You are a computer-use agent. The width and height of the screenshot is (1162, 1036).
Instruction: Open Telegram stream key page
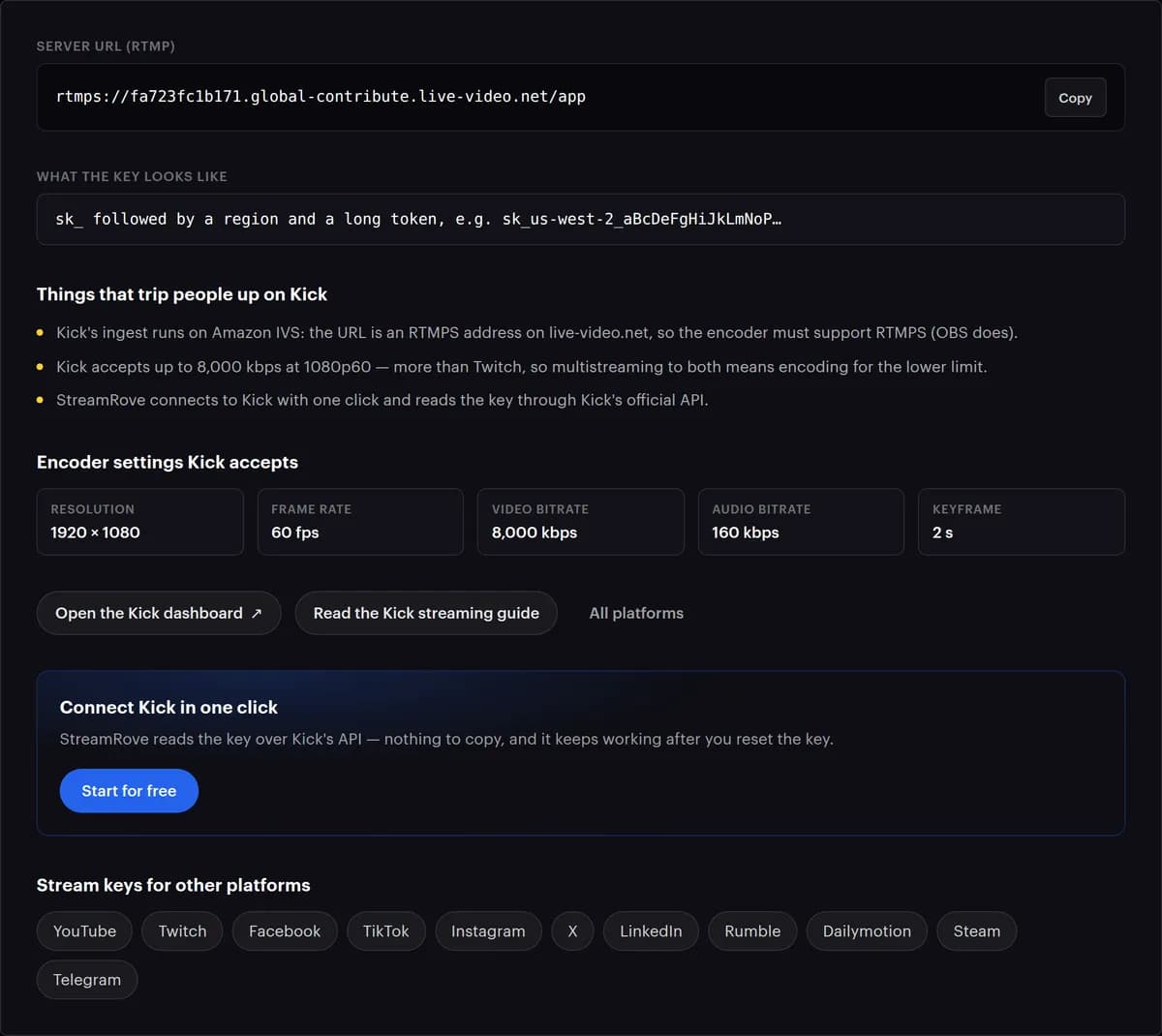87,980
